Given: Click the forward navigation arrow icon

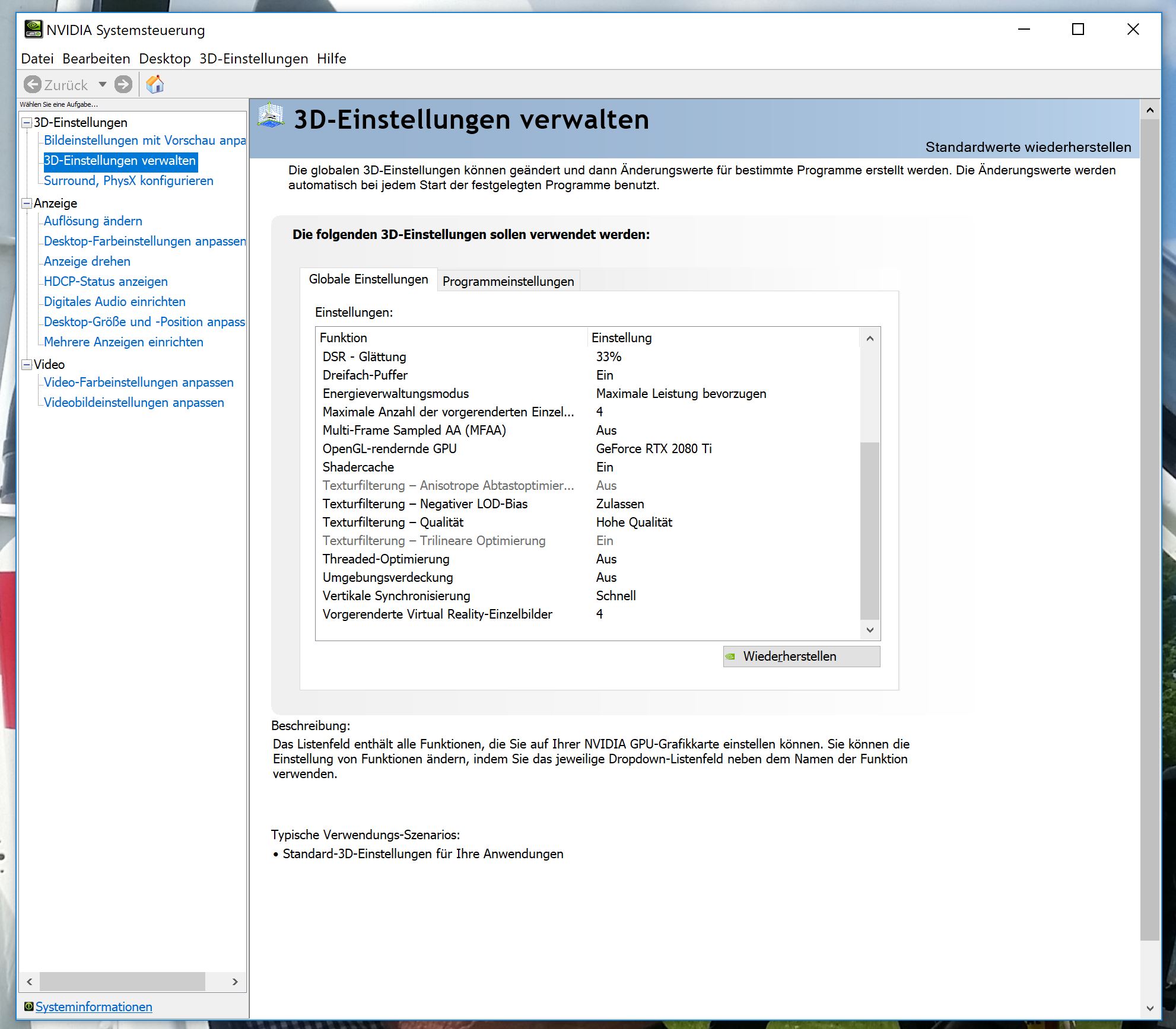Looking at the screenshot, I should (x=123, y=85).
